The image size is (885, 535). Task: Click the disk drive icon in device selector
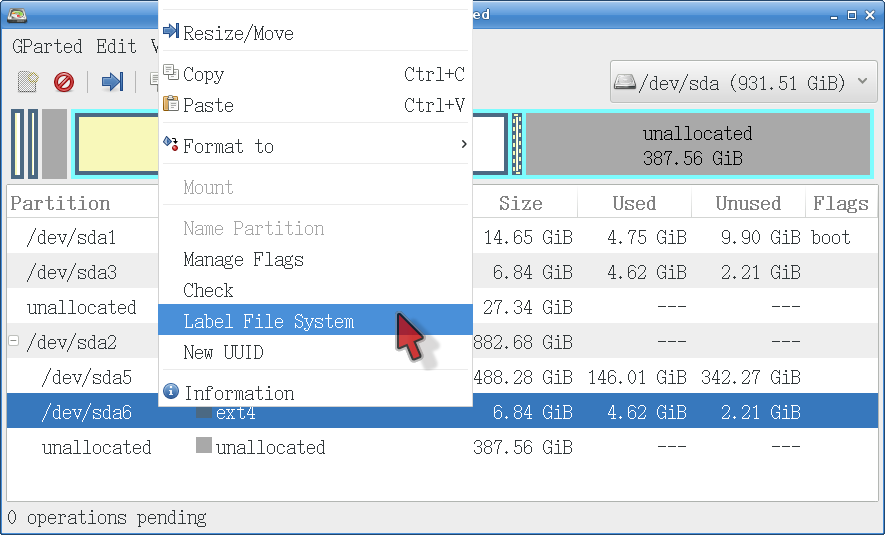625,82
